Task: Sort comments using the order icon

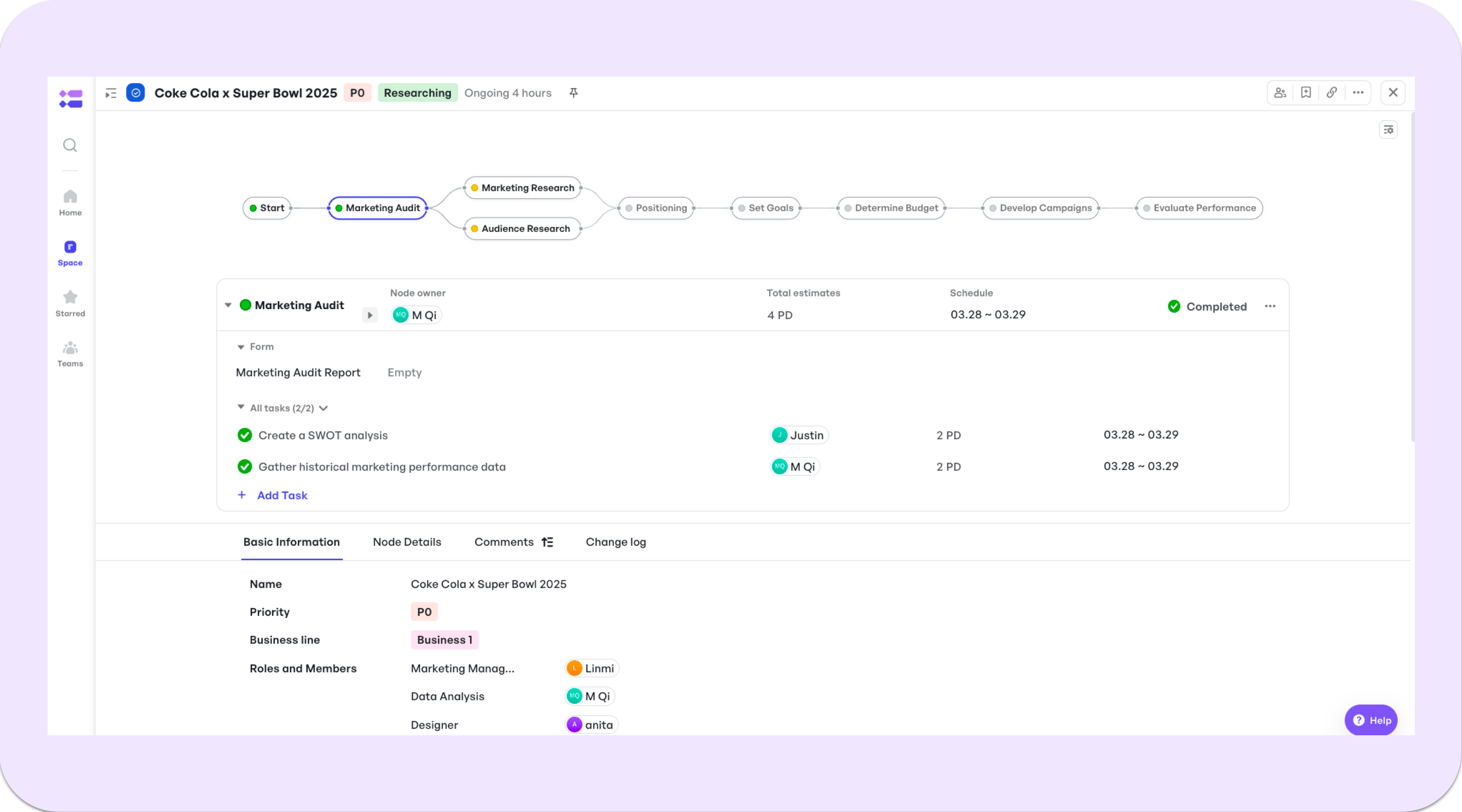Action: coord(547,542)
